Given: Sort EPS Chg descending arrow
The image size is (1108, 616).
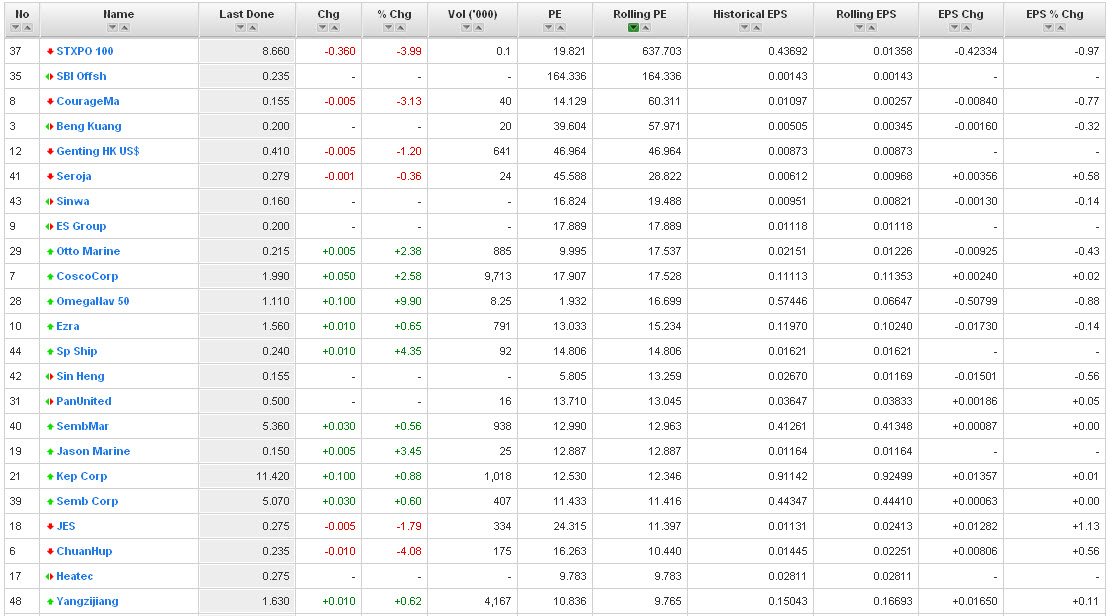Looking at the screenshot, I should [955, 28].
